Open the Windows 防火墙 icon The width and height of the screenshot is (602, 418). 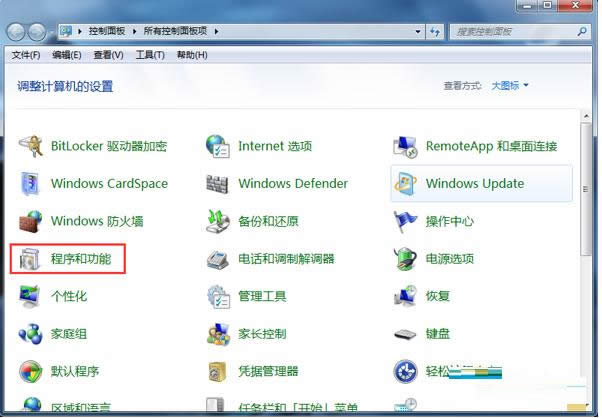pos(32,221)
